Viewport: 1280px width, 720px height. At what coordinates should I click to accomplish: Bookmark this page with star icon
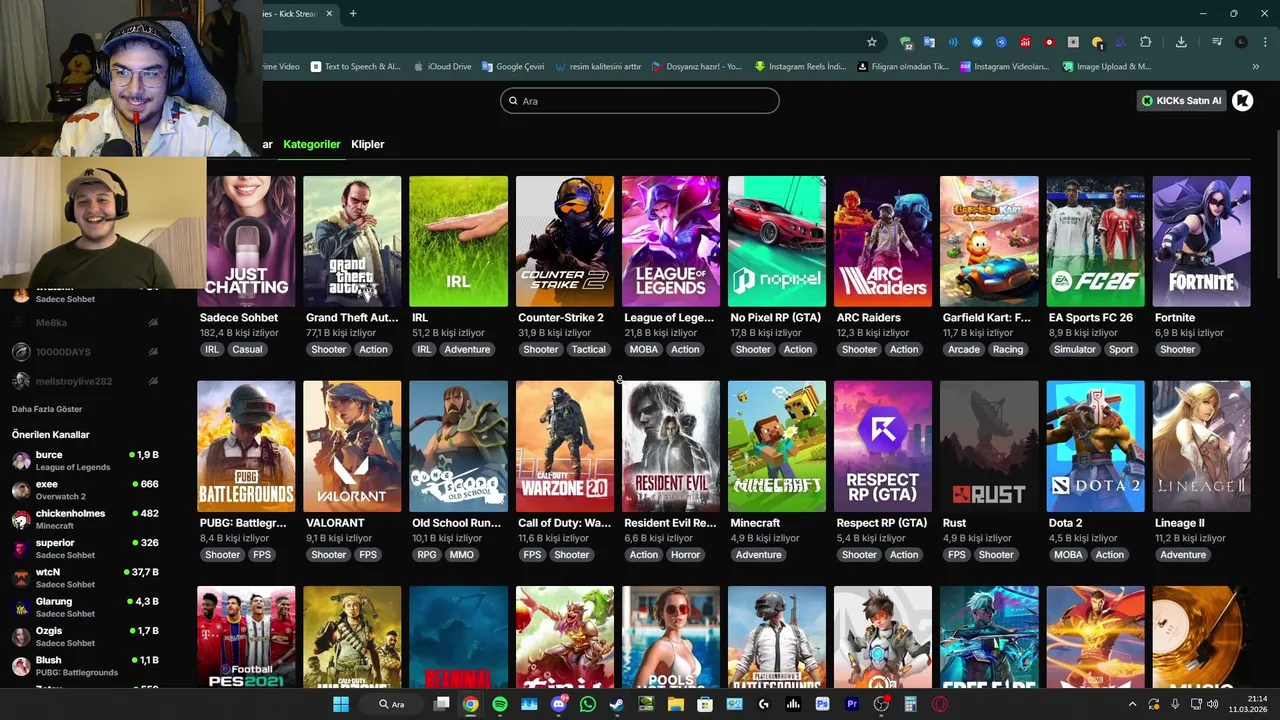tap(872, 42)
